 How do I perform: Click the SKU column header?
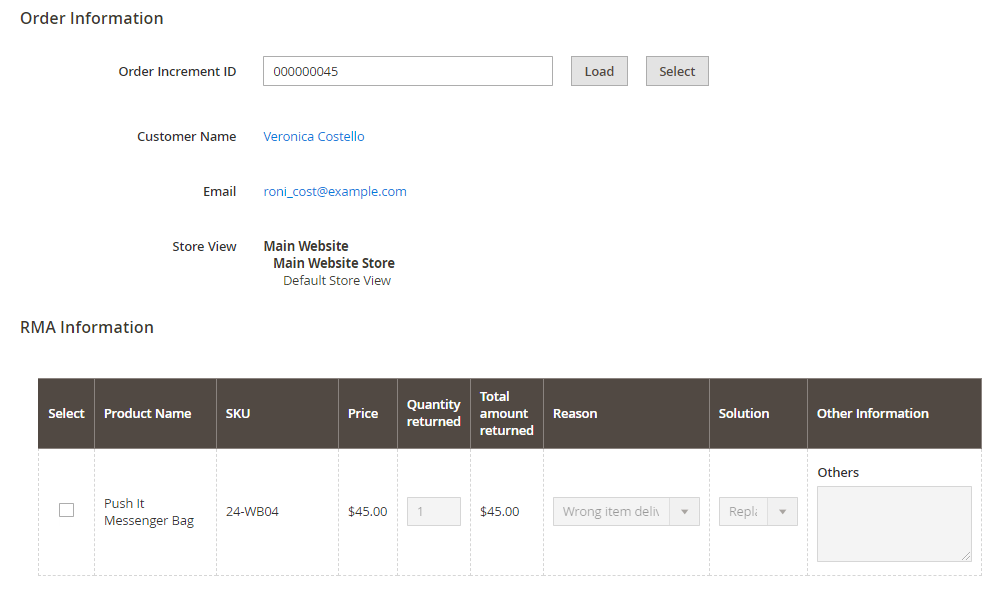pos(238,414)
